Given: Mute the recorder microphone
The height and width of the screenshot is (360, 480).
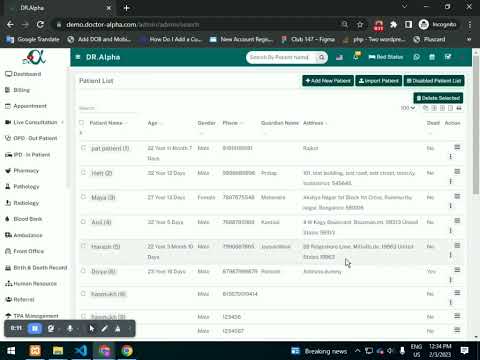Looking at the screenshot, I should pos(70,329).
